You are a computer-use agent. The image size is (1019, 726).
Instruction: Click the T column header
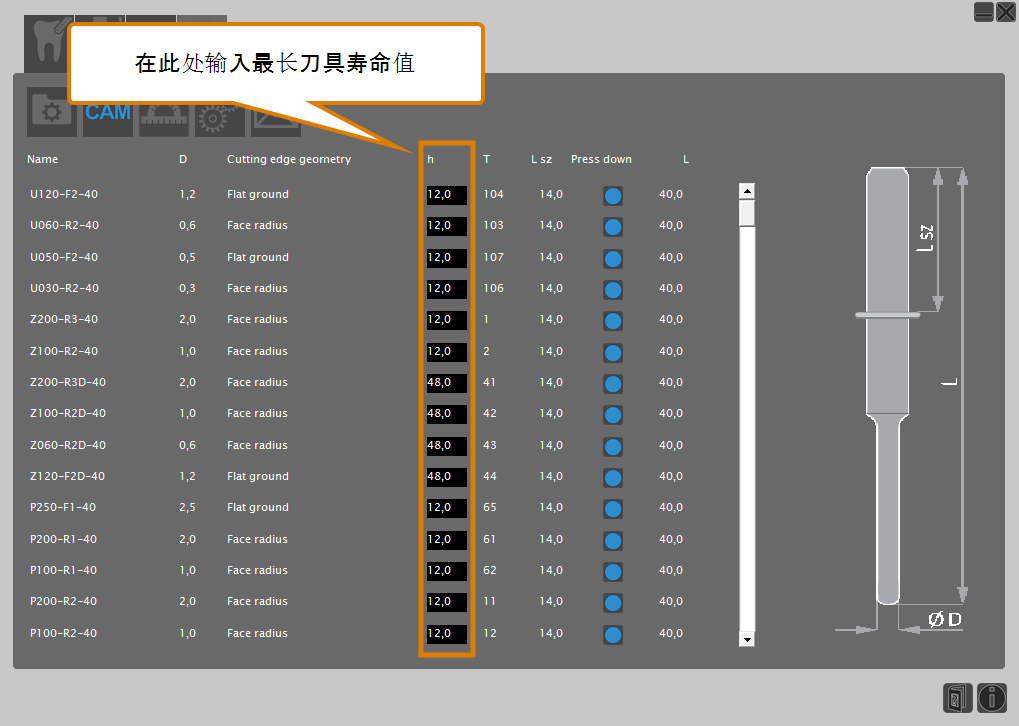coord(486,159)
